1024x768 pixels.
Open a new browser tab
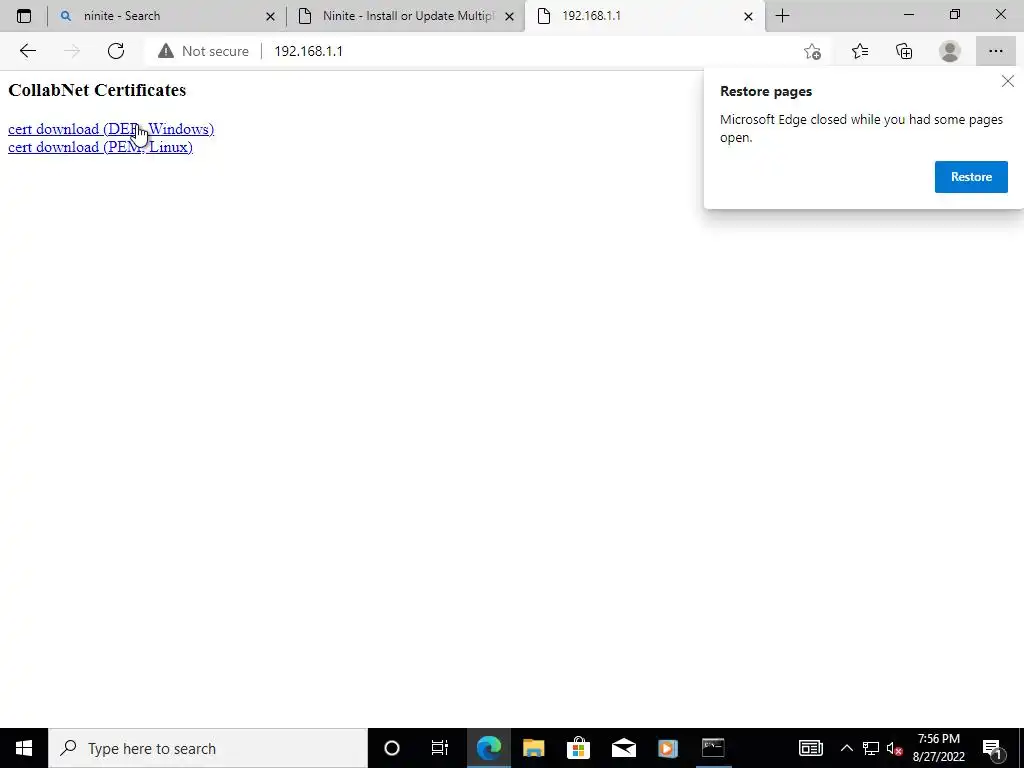(x=782, y=16)
